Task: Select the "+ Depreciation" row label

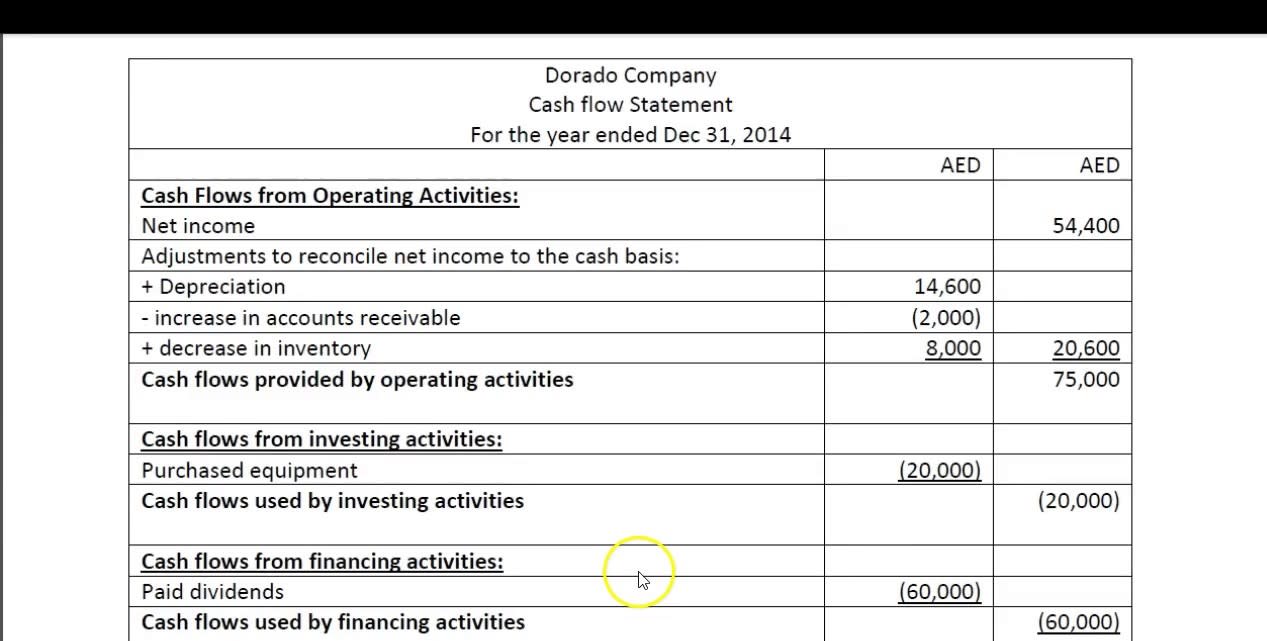Action: click(x=213, y=287)
